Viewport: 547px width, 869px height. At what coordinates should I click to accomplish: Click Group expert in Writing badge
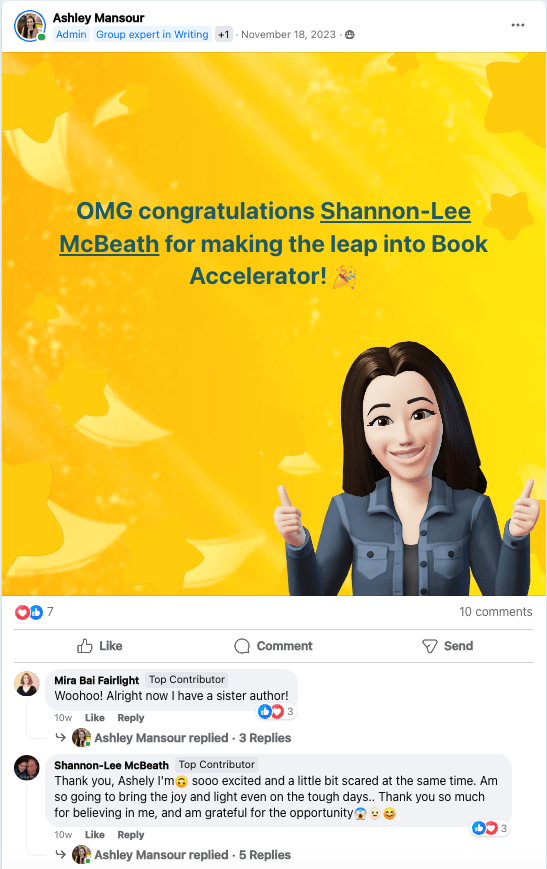point(152,34)
